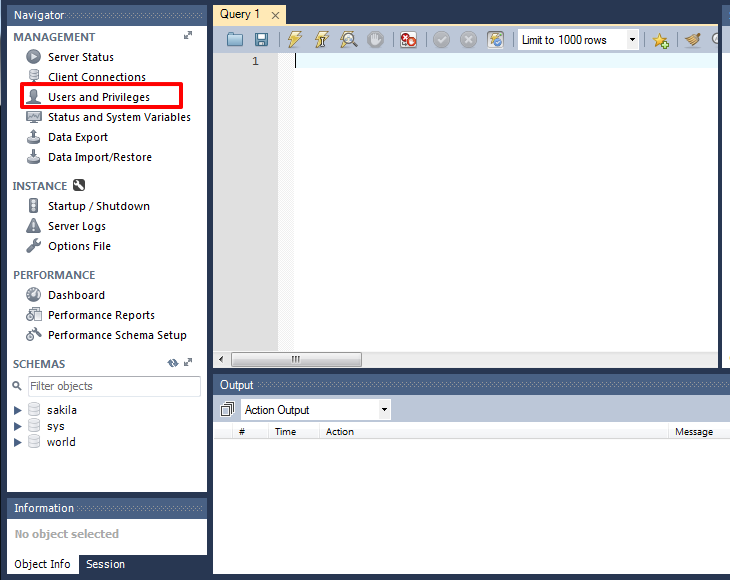Open Status and System Variables
The width and height of the screenshot is (730, 580).
pyautogui.click(x=119, y=117)
